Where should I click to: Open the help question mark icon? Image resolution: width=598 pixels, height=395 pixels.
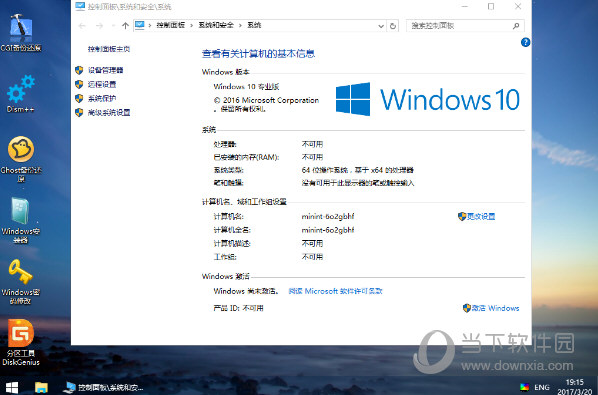pyautogui.click(x=525, y=42)
